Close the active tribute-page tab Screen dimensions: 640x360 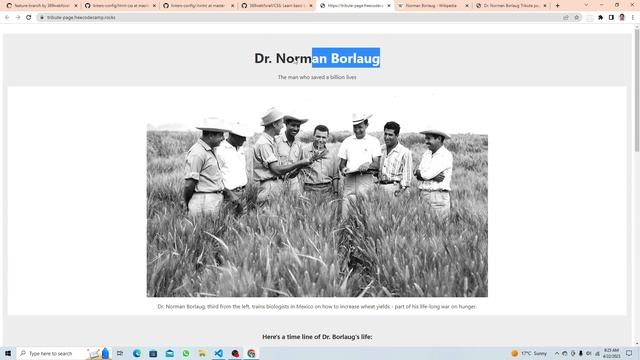click(389, 6)
